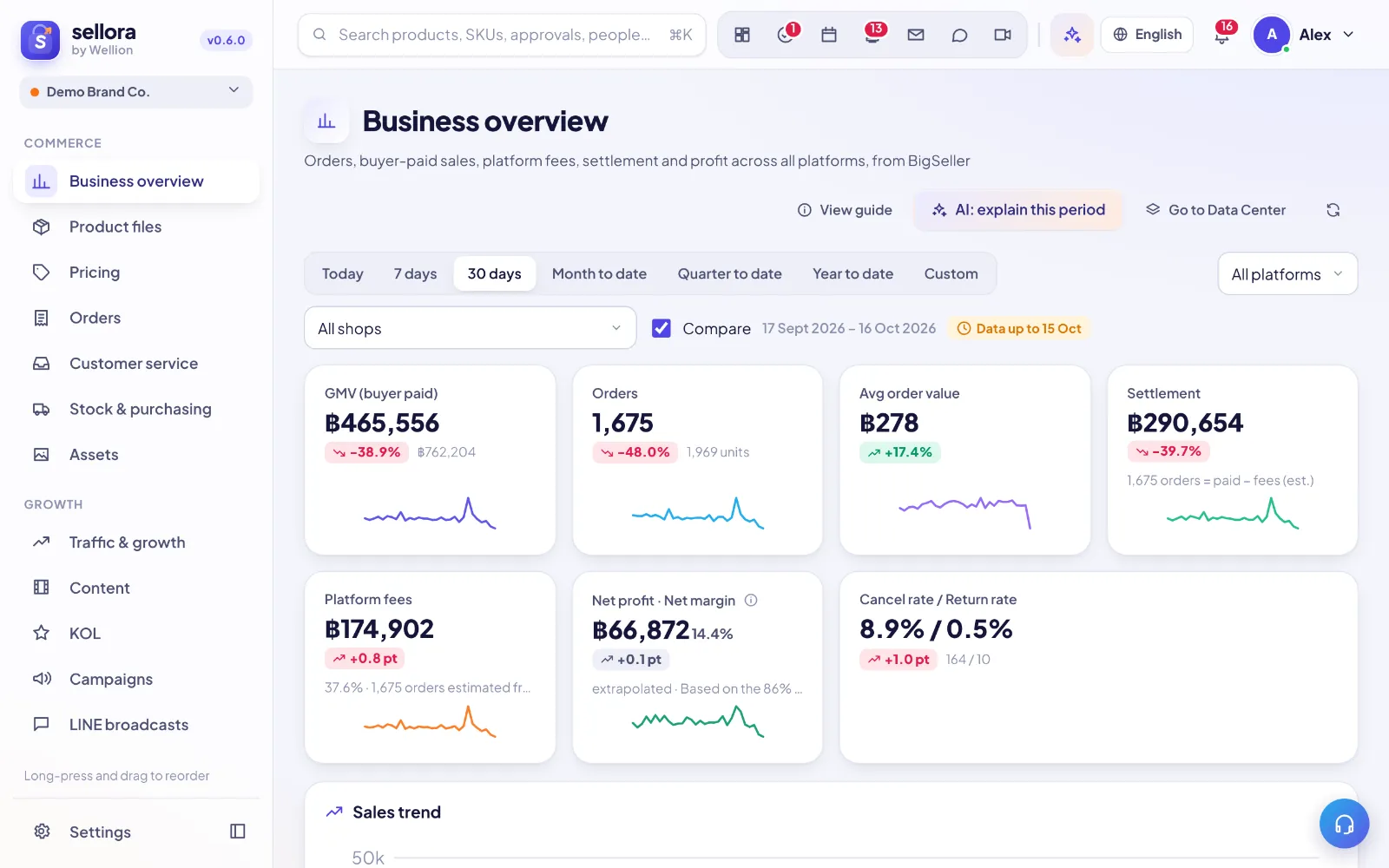1389x868 pixels.
Task: Expand the Alex account menu chevron
Action: (1348, 35)
